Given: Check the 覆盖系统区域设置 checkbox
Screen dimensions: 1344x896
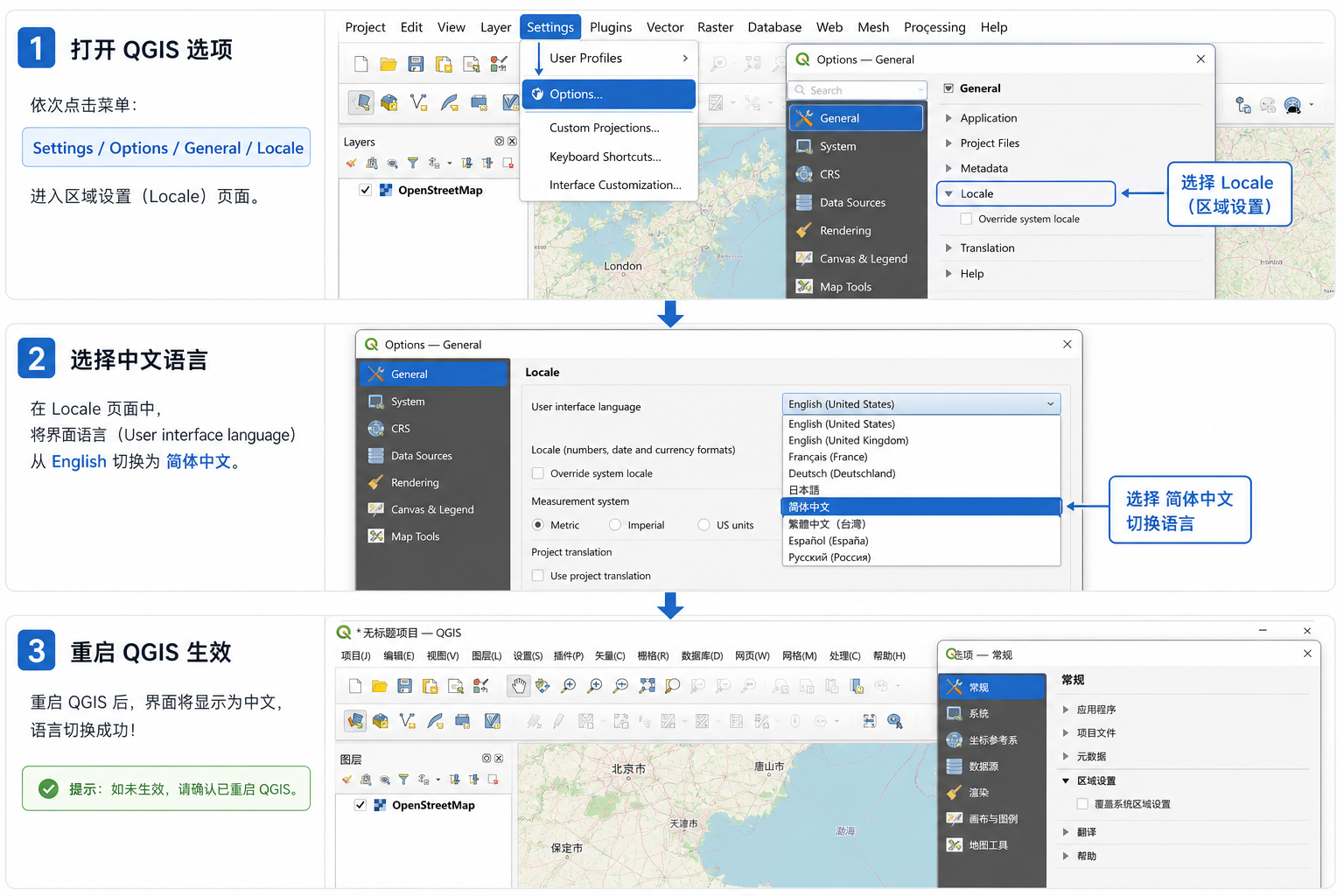Looking at the screenshot, I should [1082, 804].
